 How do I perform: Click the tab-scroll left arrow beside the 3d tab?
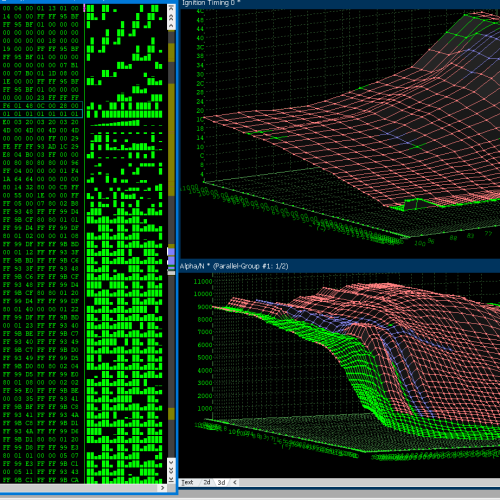(x=235, y=482)
